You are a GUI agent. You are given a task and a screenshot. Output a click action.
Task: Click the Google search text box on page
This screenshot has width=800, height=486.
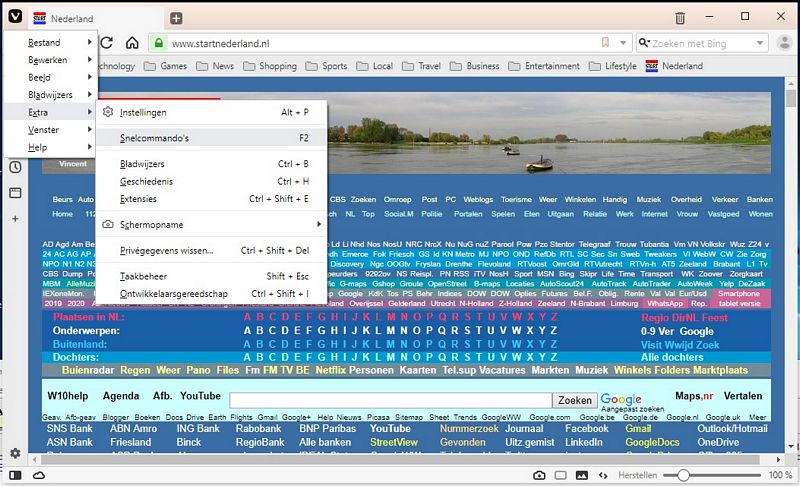click(x=391, y=400)
